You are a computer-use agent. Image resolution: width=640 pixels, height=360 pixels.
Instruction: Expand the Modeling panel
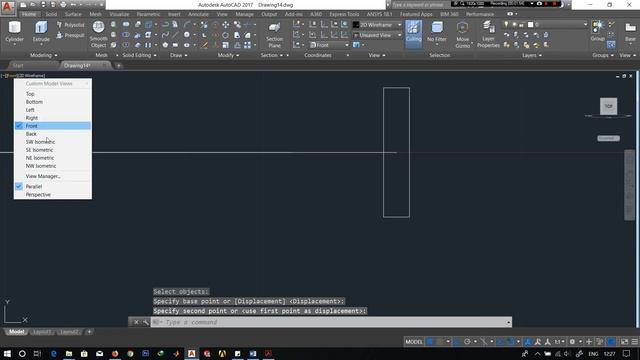[44, 55]
